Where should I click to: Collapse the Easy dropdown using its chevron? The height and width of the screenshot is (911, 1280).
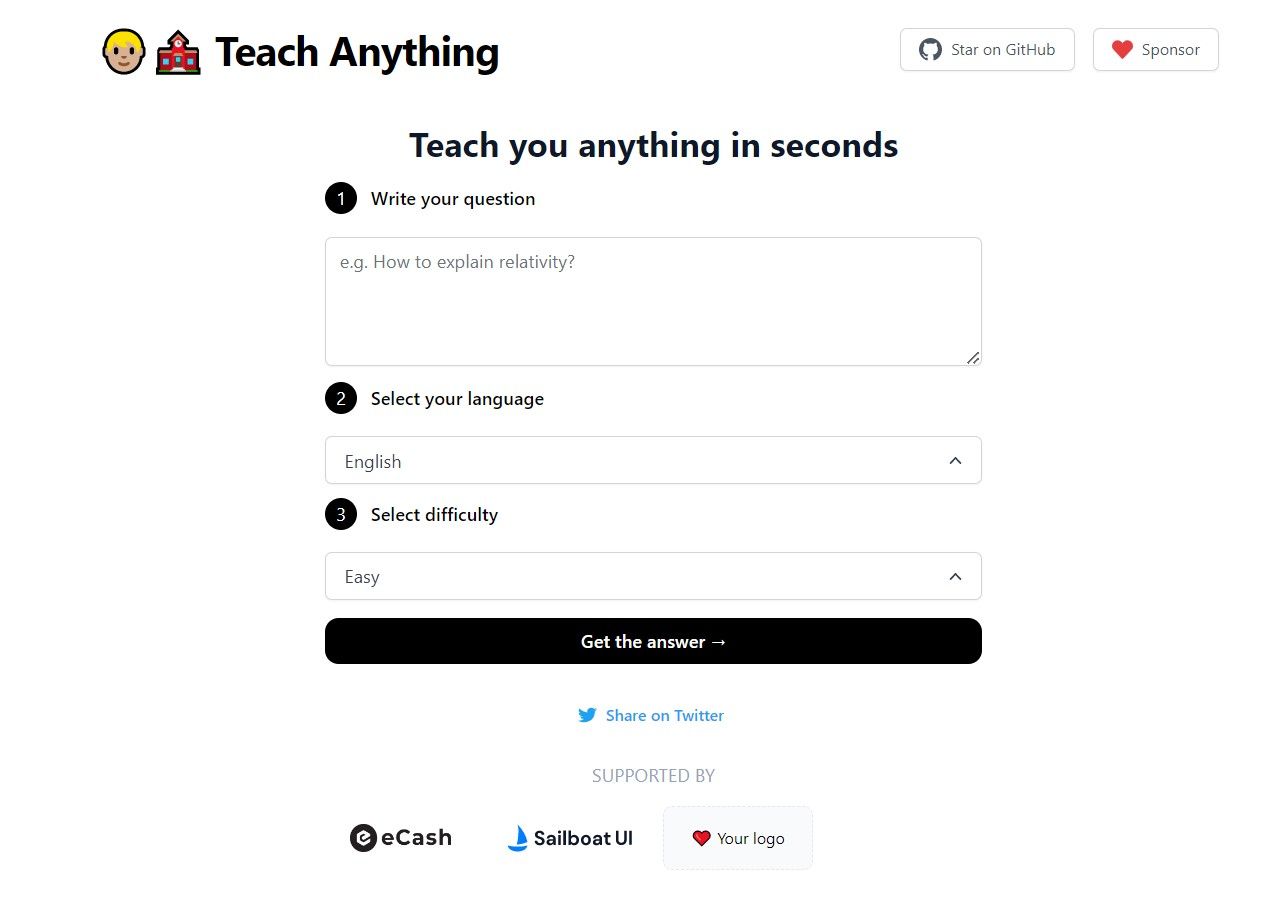(956, 576)
